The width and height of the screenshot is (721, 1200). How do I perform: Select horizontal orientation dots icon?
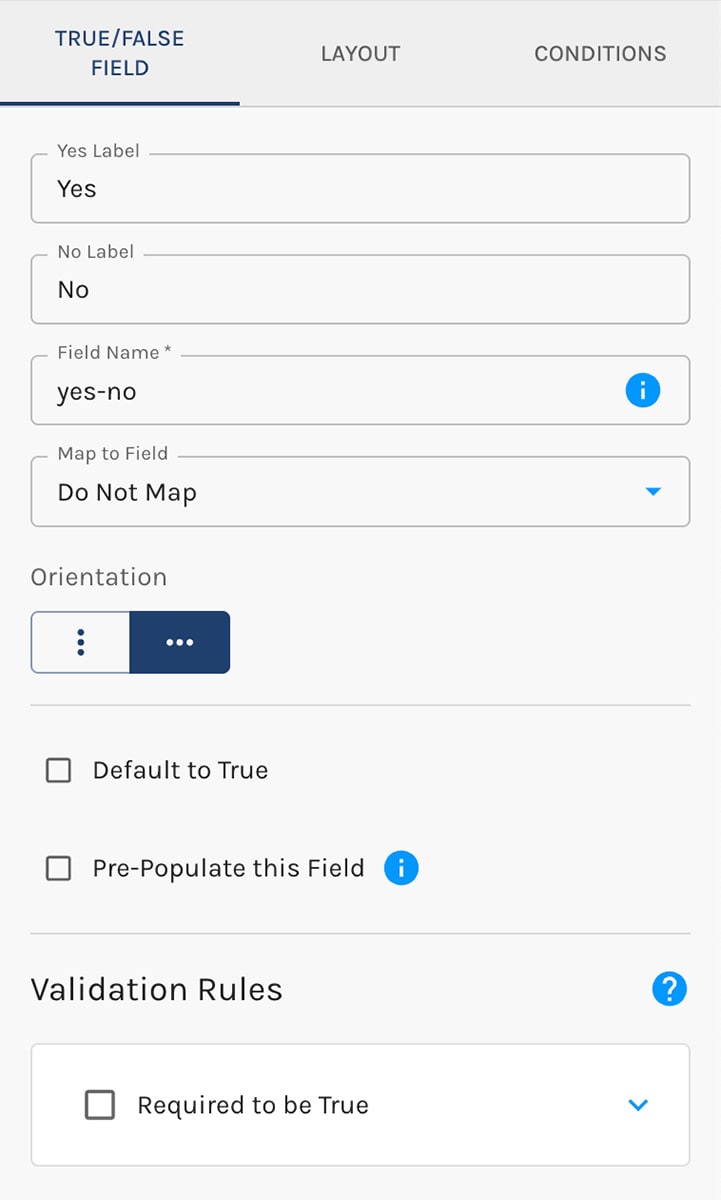pos(180,642)
